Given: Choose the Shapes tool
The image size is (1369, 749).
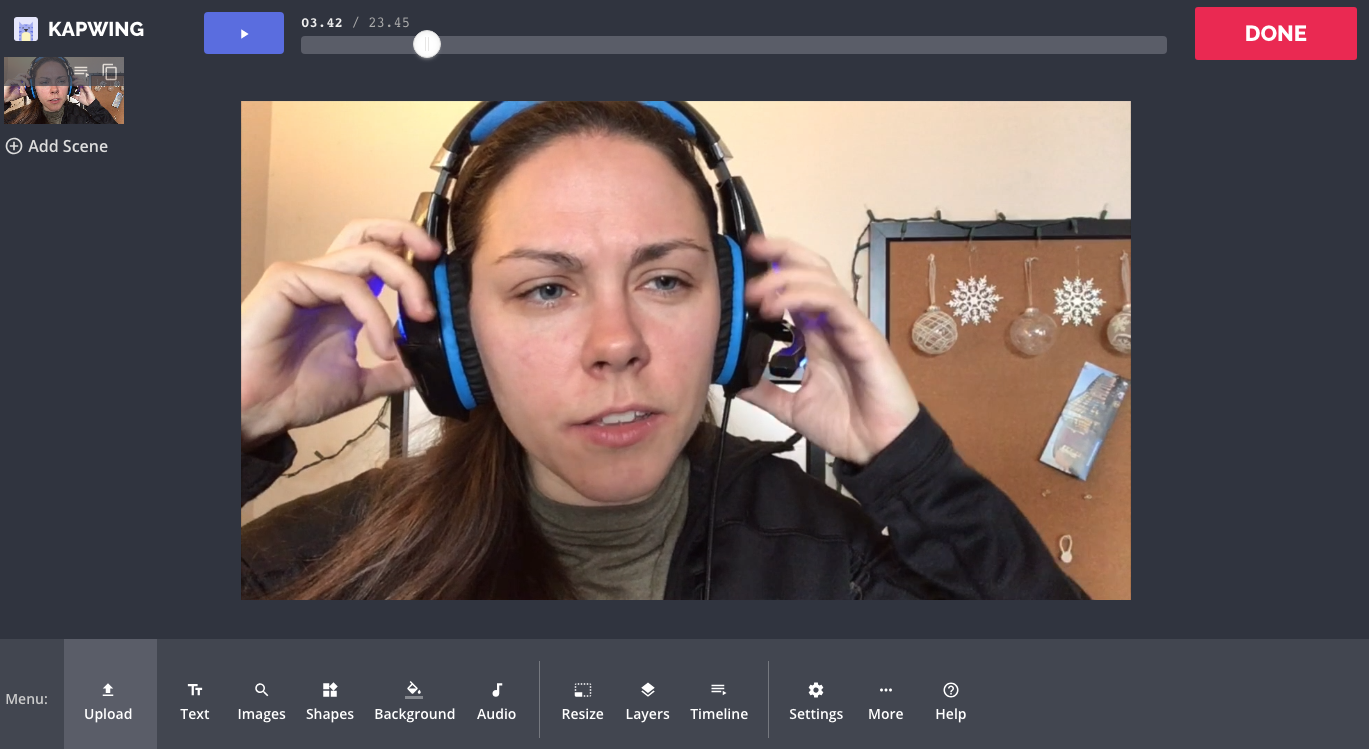Looking at the screenshot, I should tap(330, 699).
